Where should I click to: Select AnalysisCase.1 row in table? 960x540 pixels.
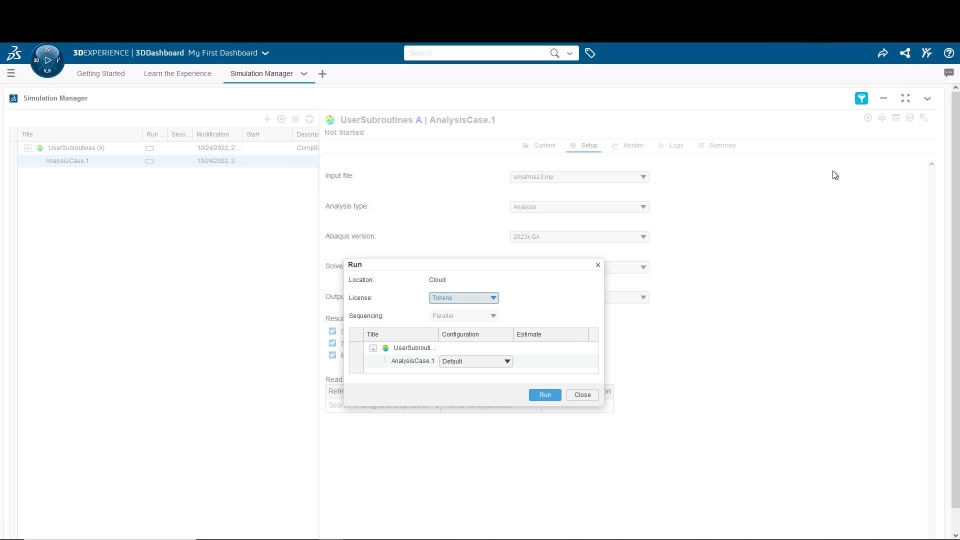point(168,161)
